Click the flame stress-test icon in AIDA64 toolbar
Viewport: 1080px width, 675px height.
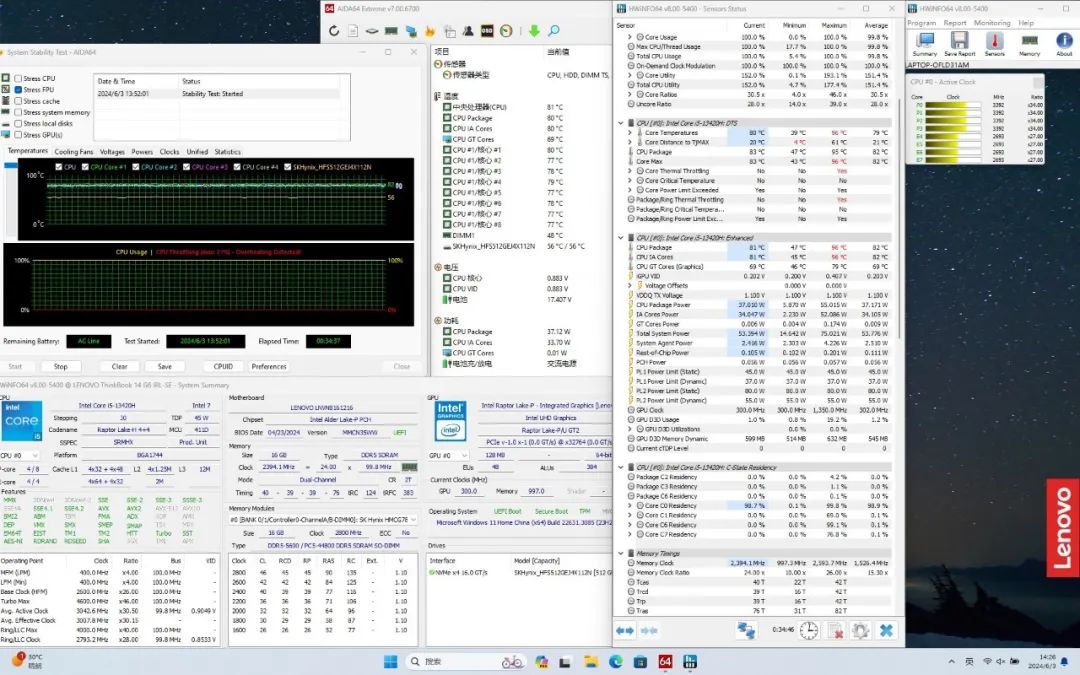[430, 30]
